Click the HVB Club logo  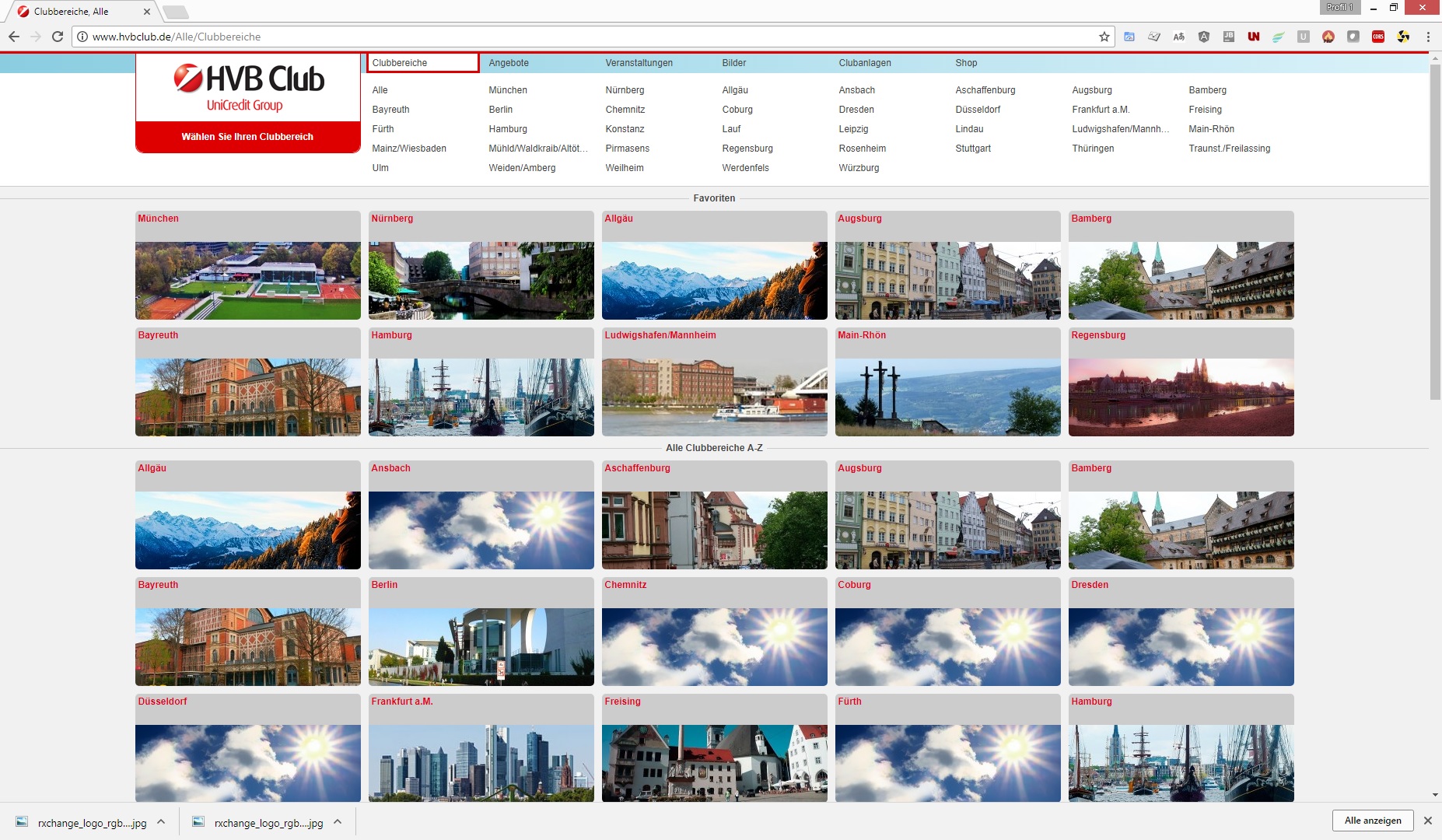pyautogui.click(x=248, y=87)
